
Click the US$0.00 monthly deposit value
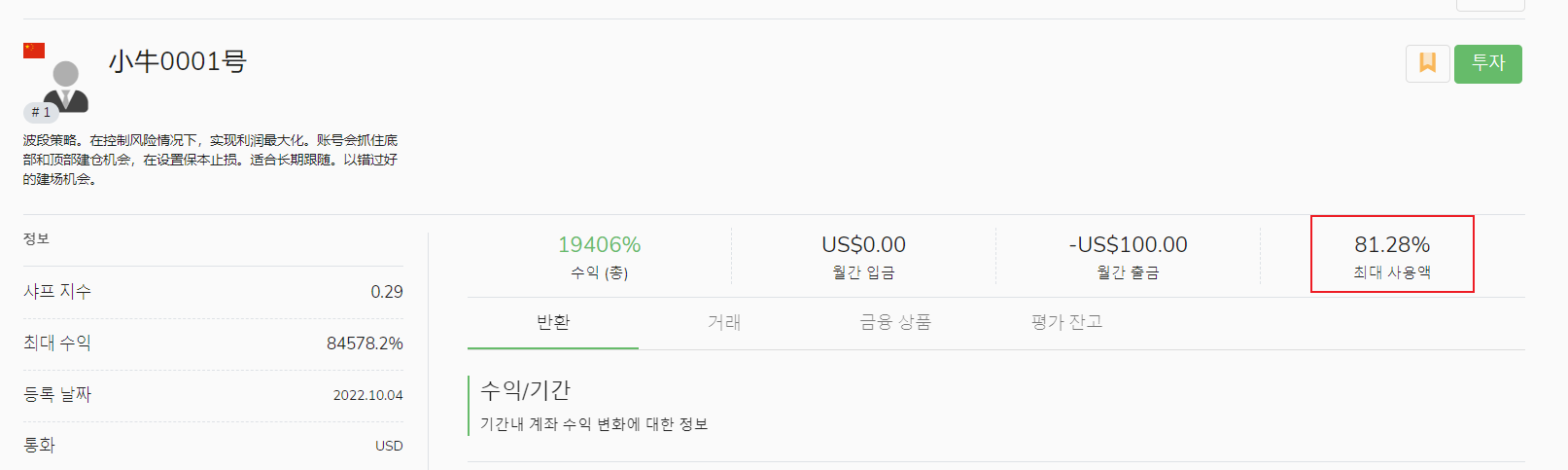tap(863, 244)
